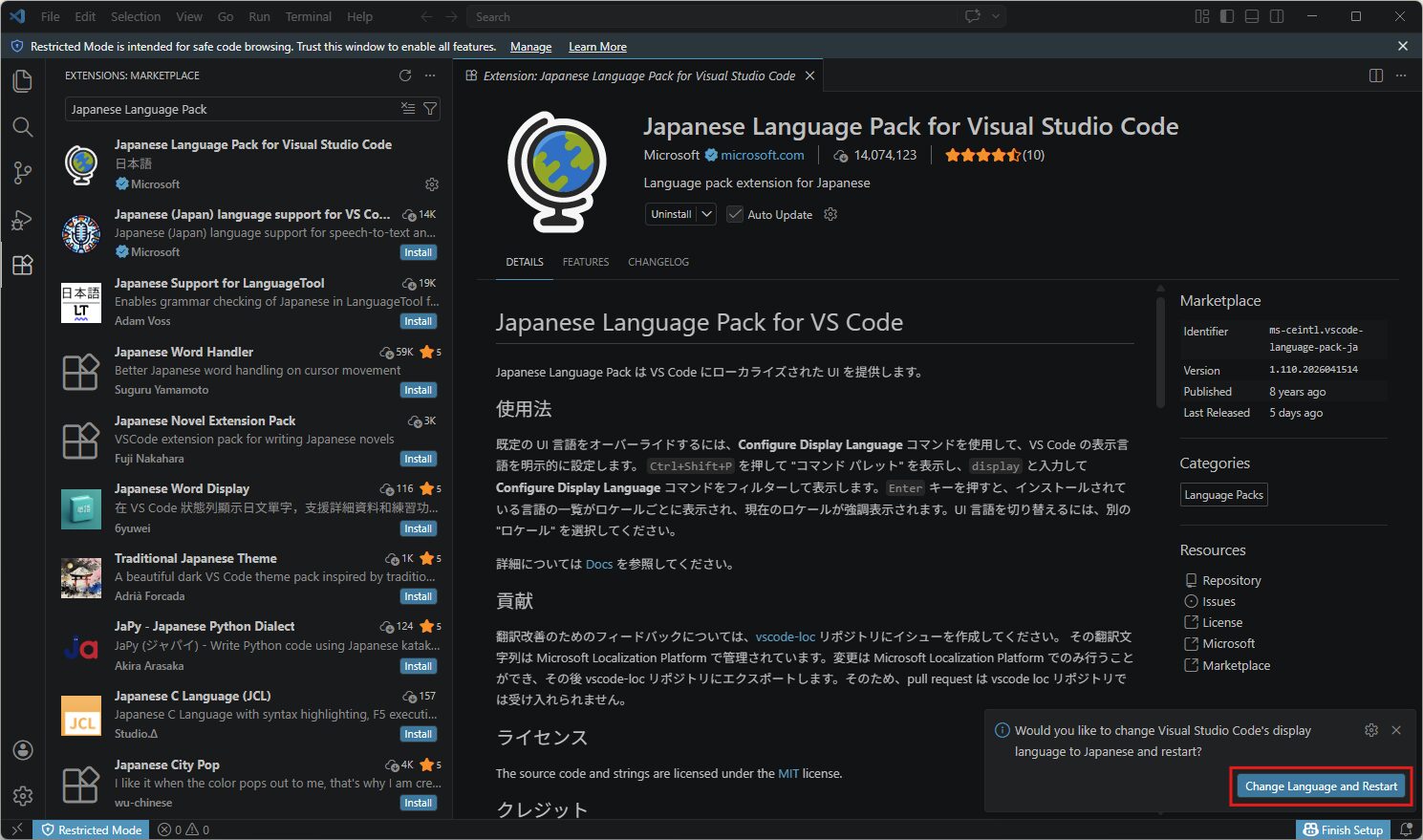Open Source Control view in activity bar
The image size is (1423, 840).
click(x=22, y=173)
